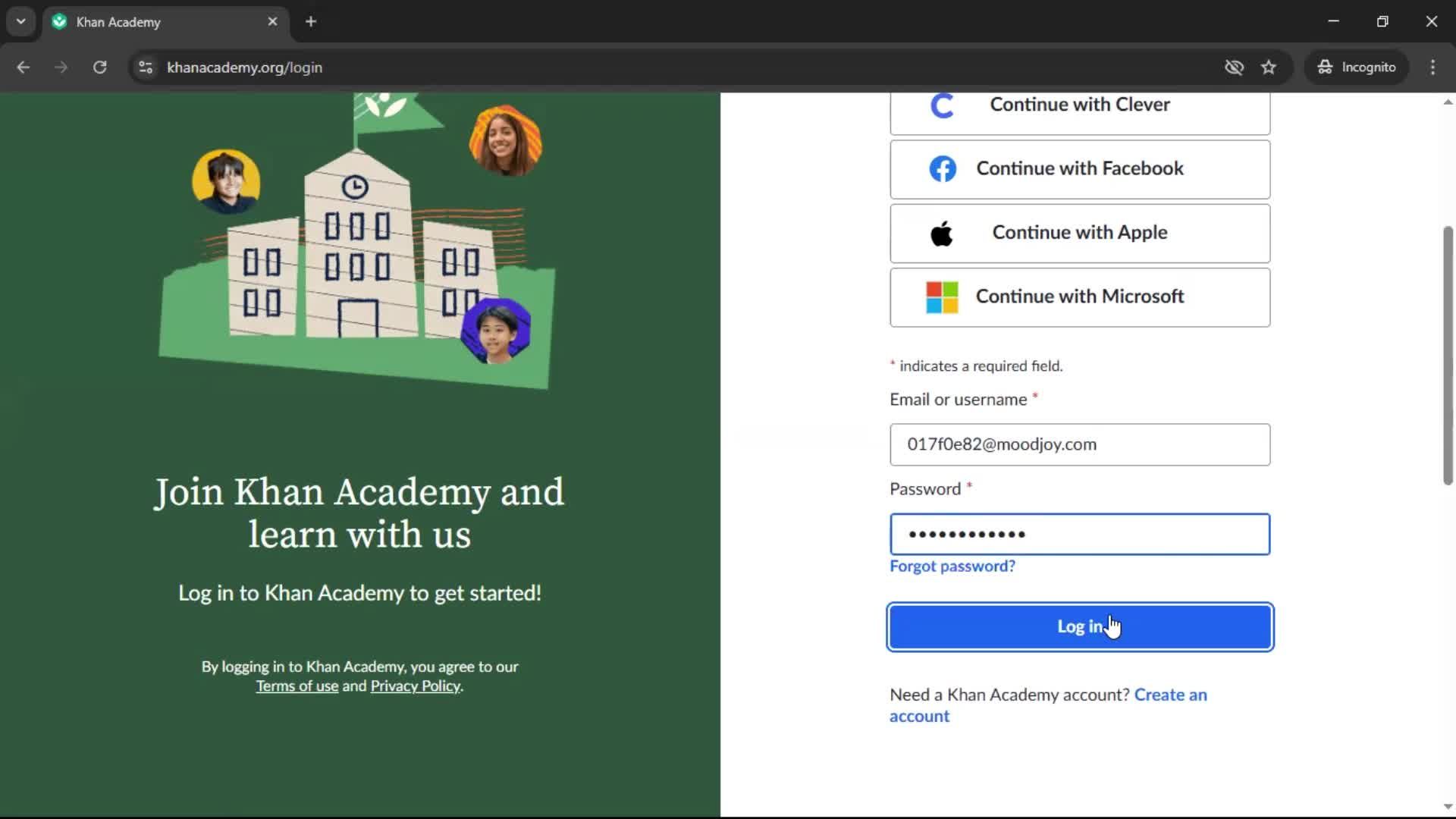1456x819 pixels.
Task: Click the Clever logo icon
Action: click(x=942, y=105)
